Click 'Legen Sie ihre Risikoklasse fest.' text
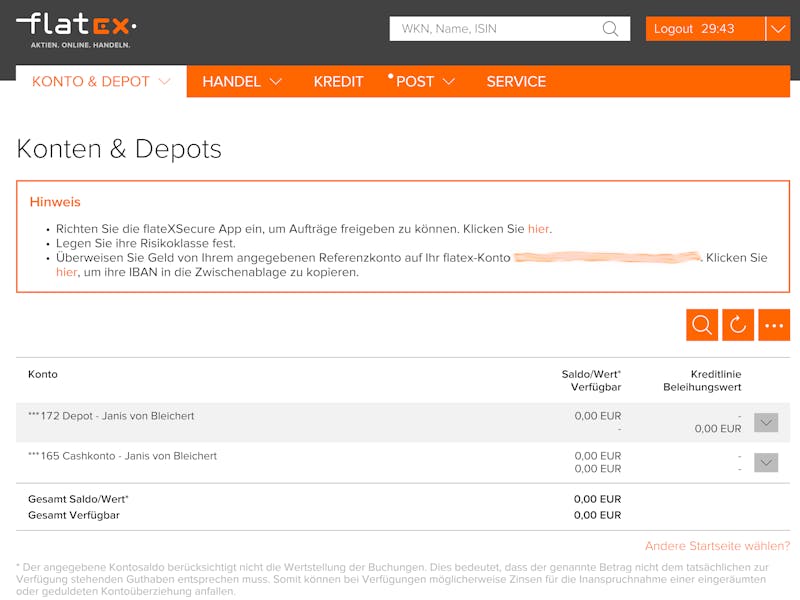Screen dimensions: 800x600 (x=146, y=243)
